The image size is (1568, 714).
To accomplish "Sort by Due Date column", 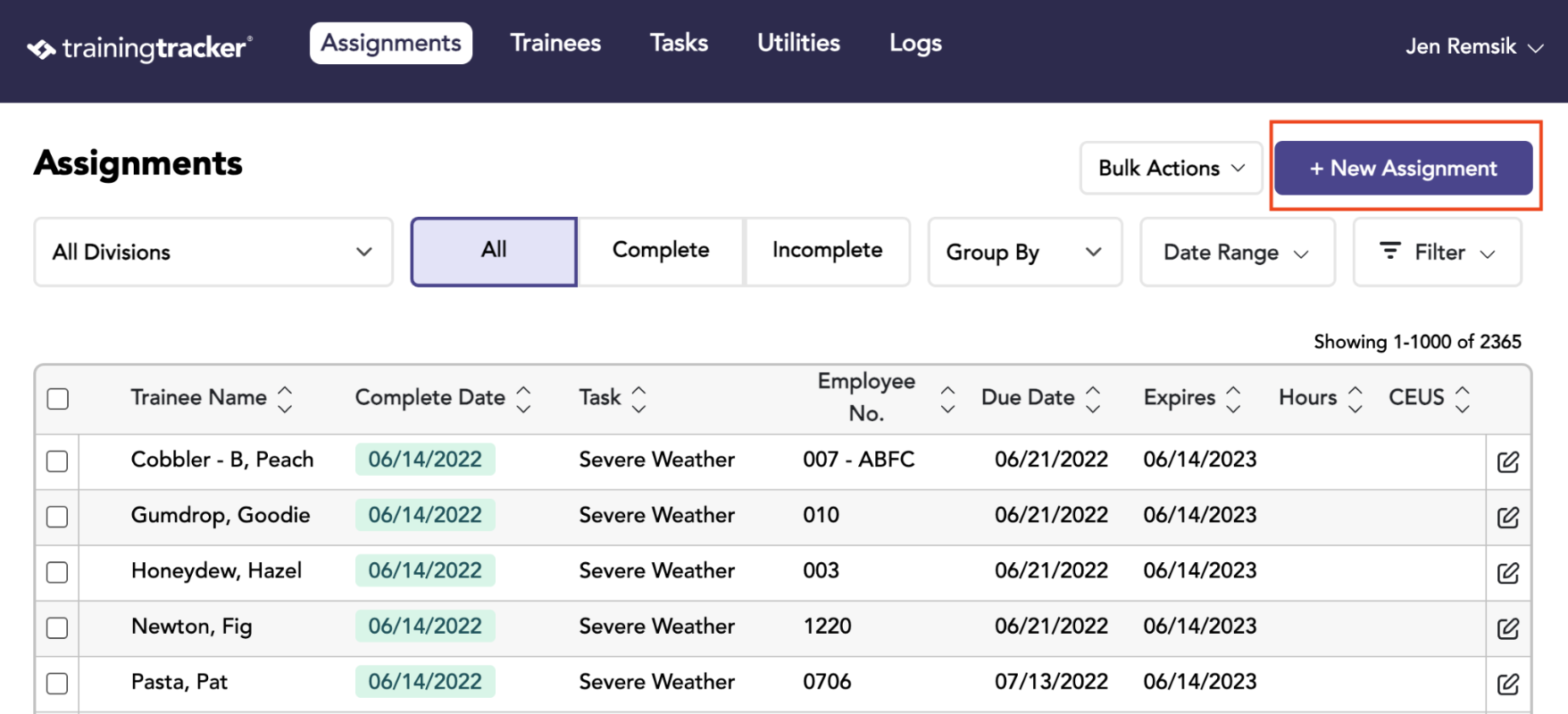I will (x=1093, y=398).
